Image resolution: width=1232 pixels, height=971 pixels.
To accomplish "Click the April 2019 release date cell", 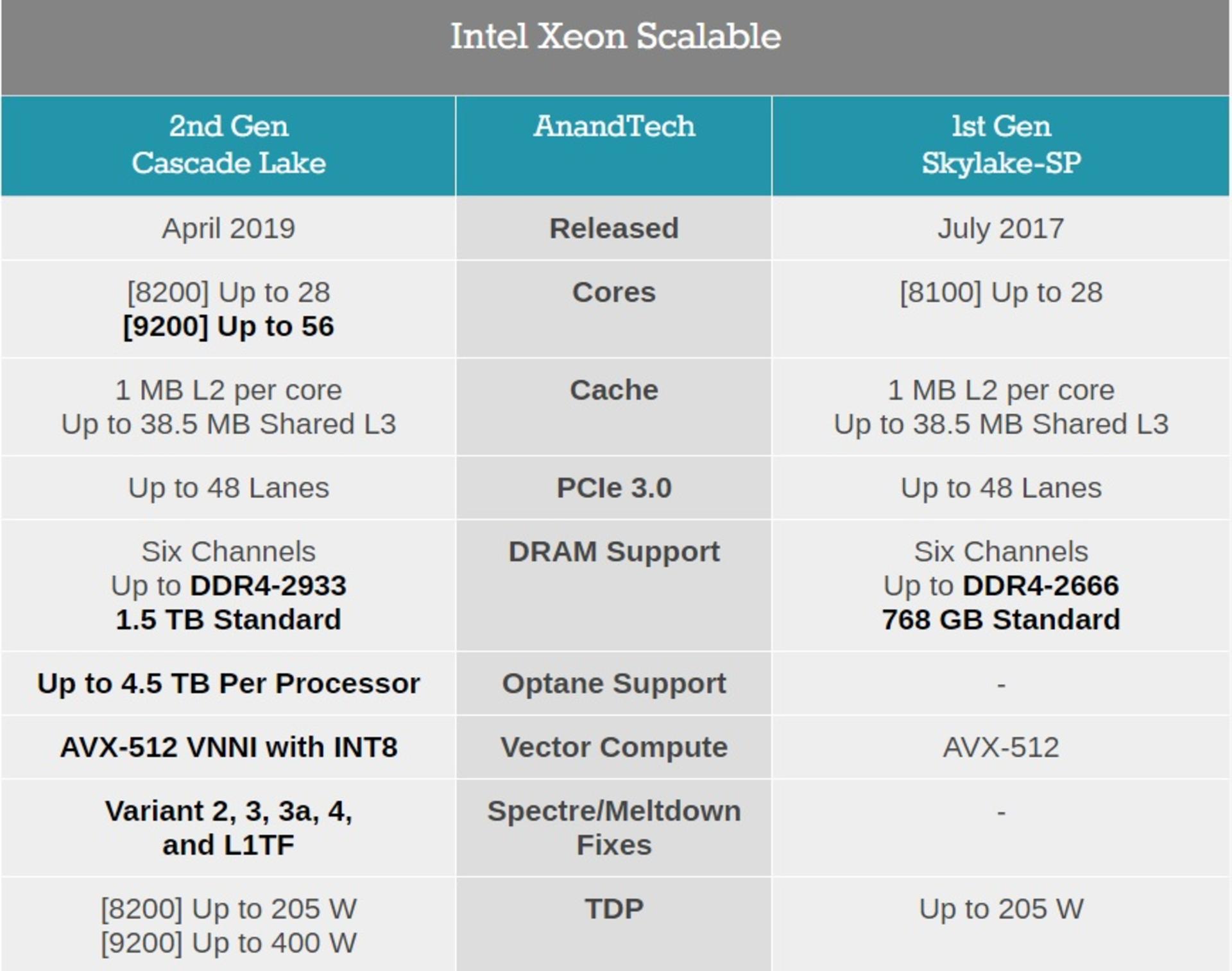I will [228, 228].
